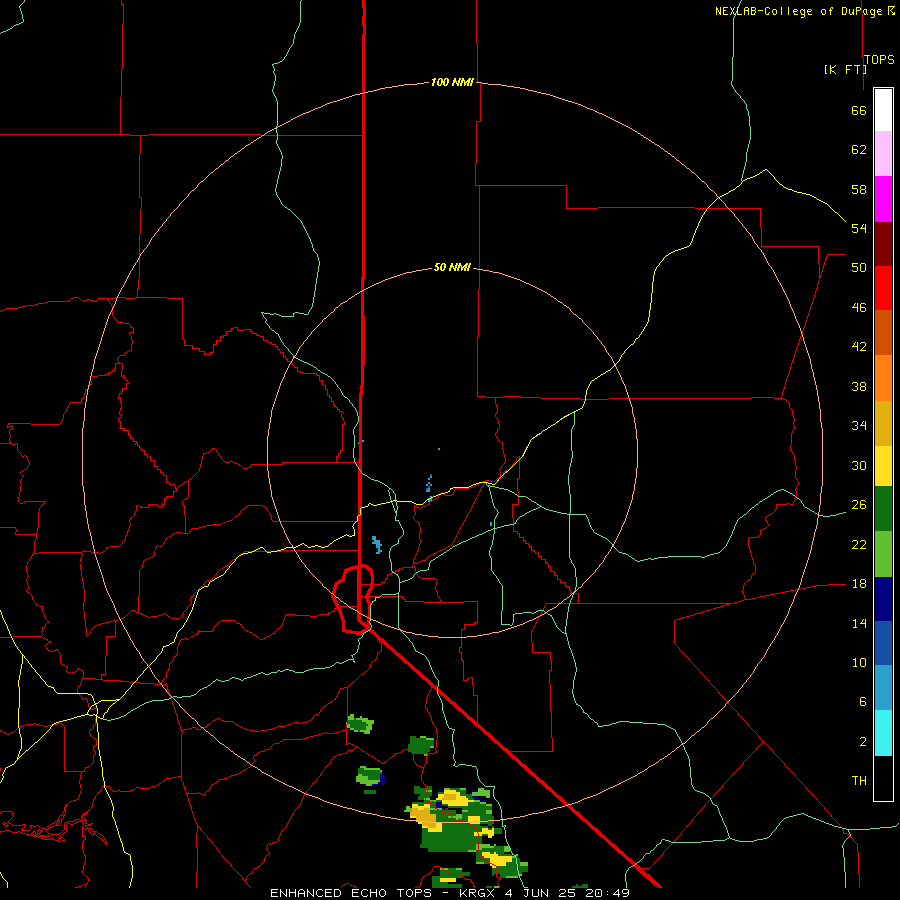900x900 pixels.
Task: Click the light green 22 kft swatch
Action: click(883, 554)
